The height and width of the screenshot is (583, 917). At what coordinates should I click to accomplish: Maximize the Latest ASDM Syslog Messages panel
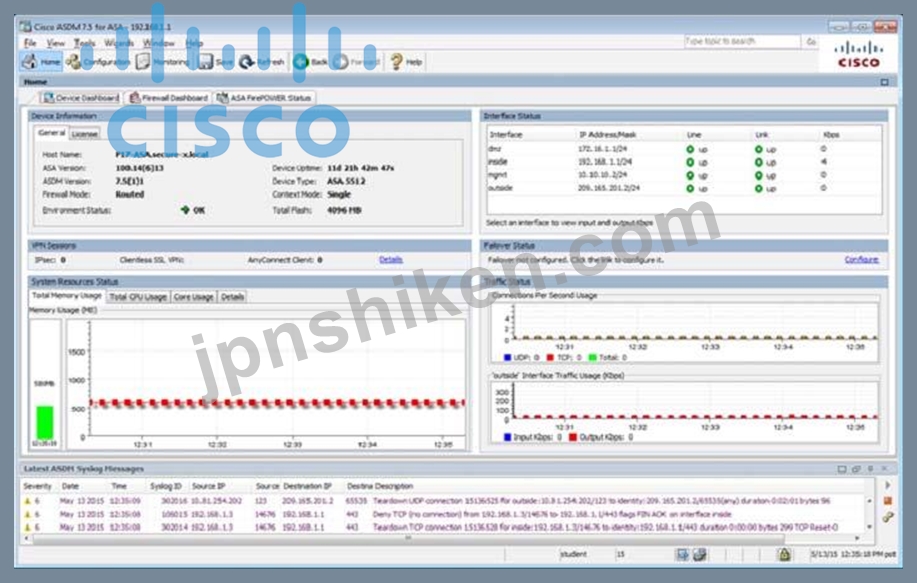tap(842, 469)
